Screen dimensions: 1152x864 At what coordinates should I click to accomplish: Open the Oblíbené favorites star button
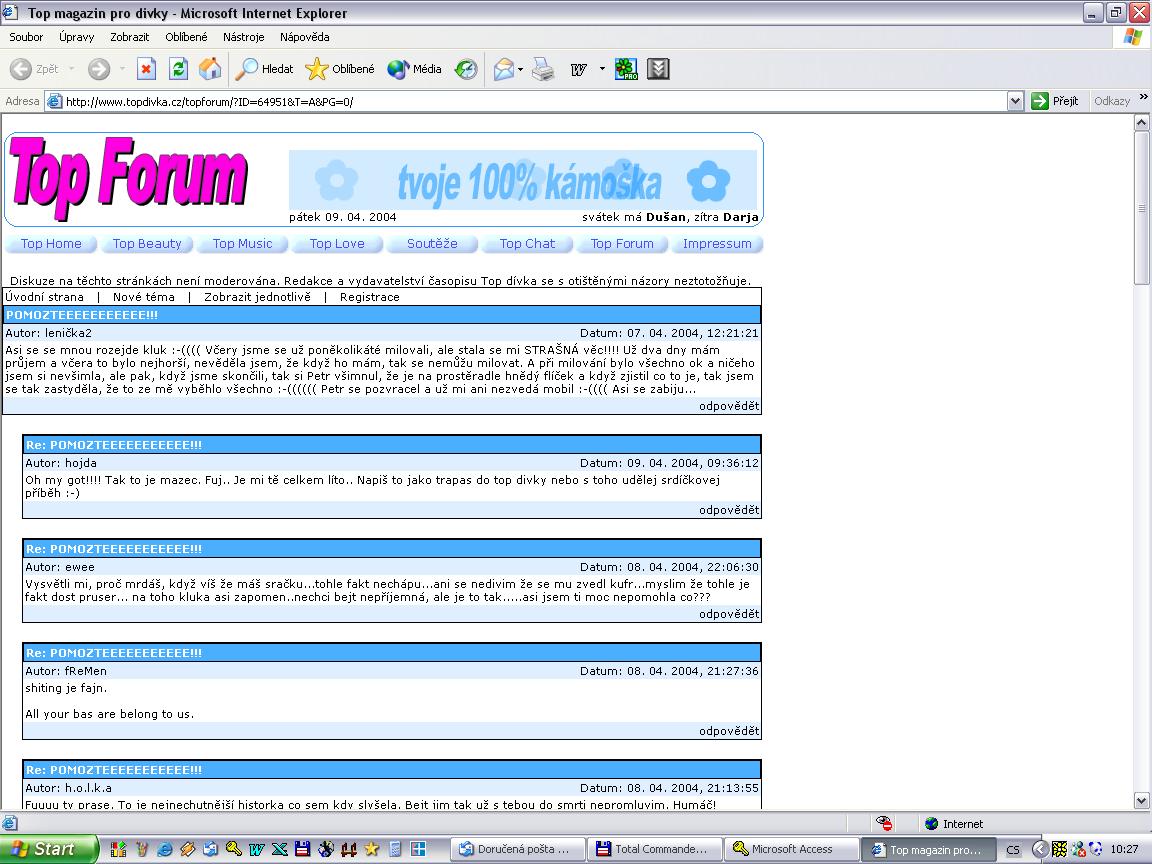(x=340, y=69)
